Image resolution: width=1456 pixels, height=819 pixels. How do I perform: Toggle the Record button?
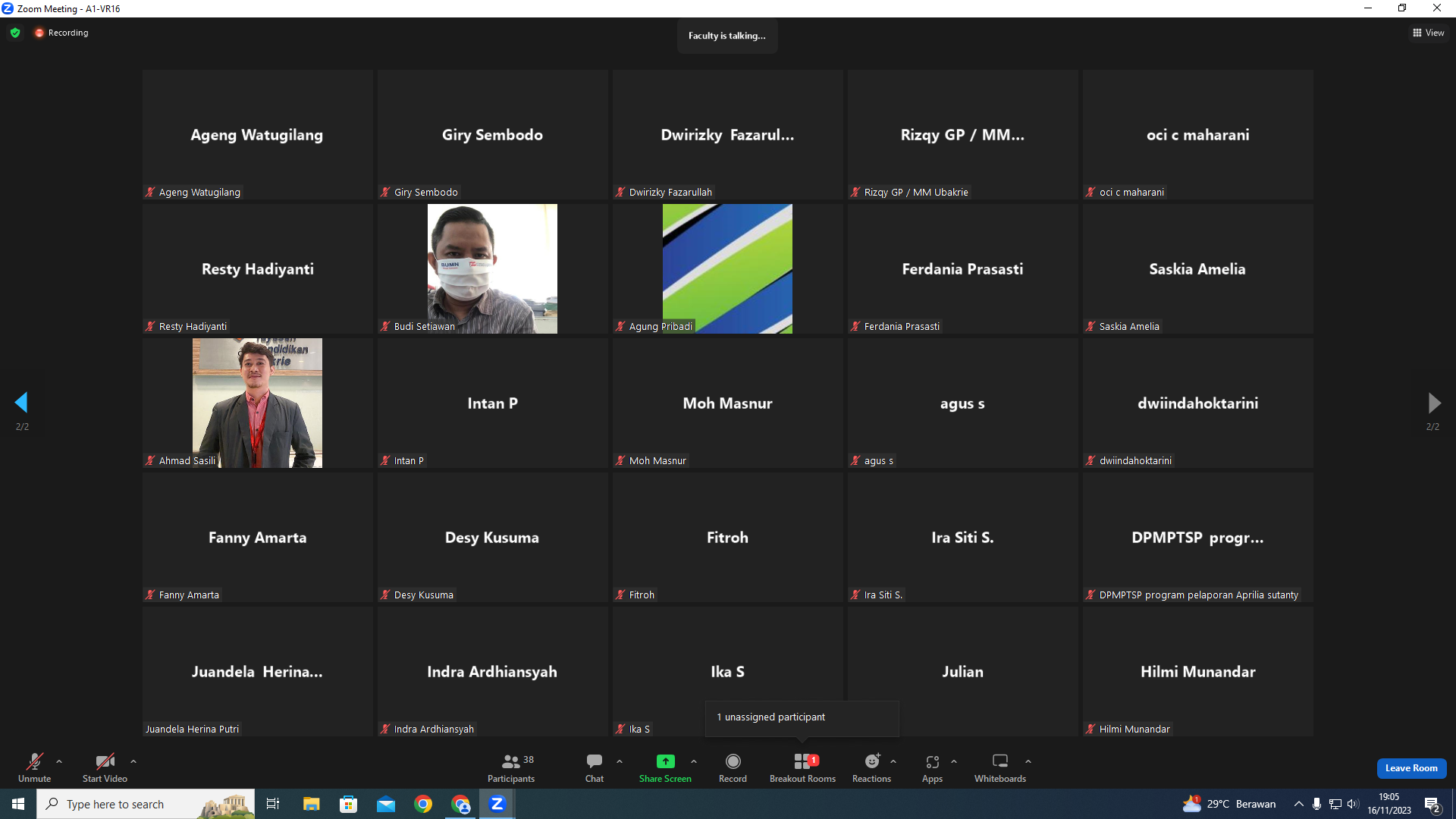[x=733, y=767]
